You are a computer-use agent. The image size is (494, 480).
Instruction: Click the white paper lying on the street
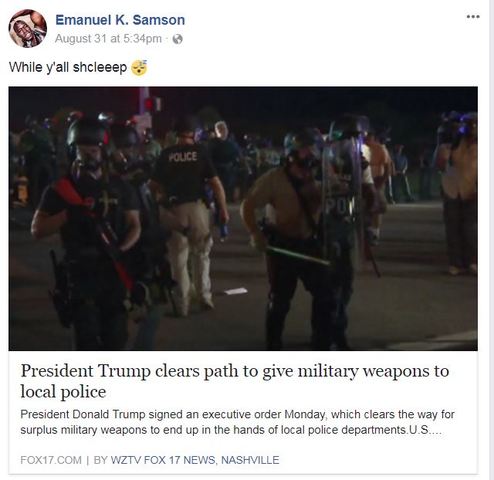[x=236, y=292]
